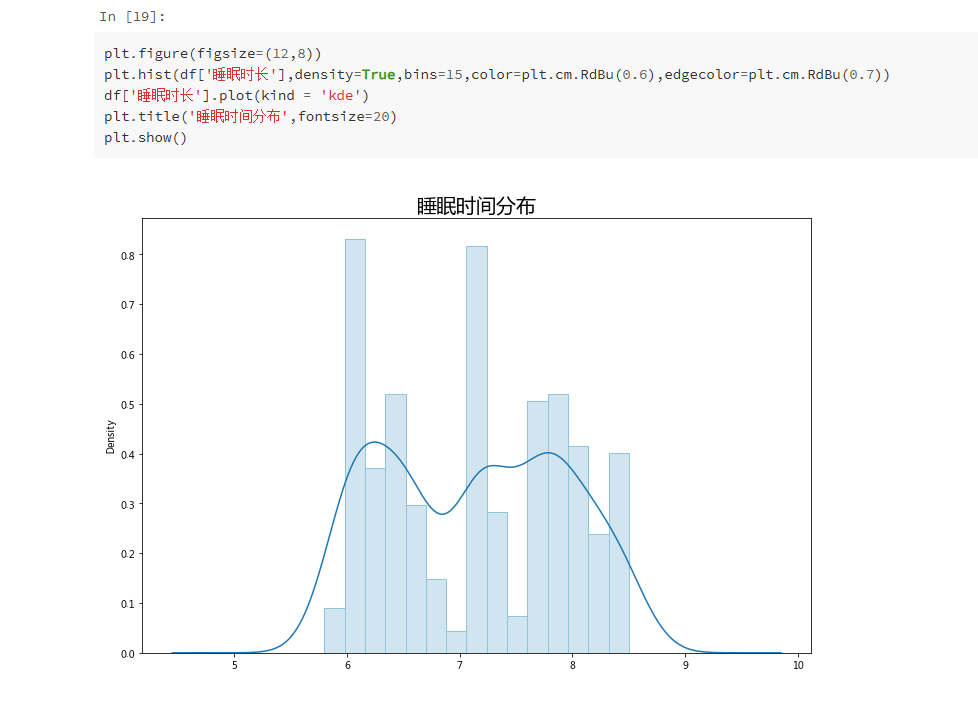The height and width of the screenshot is (717, 978).
Task: Click the kde plot code line
Action: [236, 95]
